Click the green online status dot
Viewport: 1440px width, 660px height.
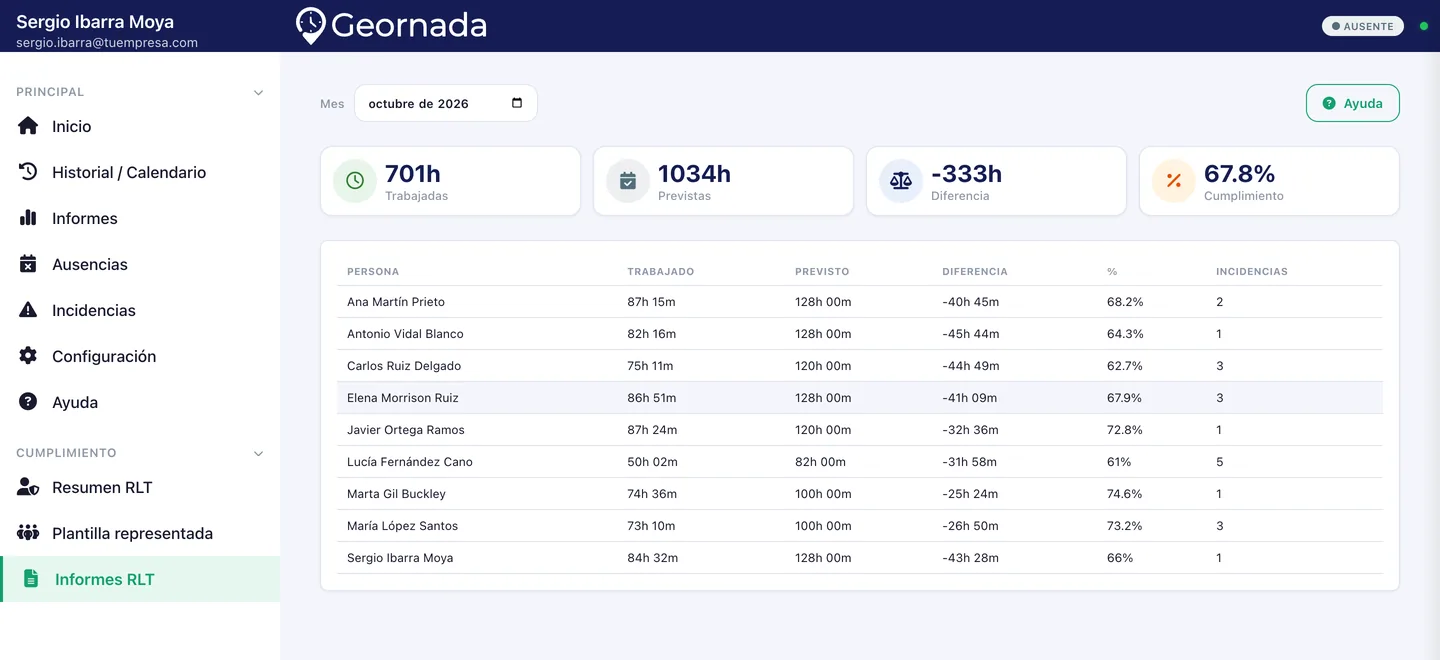[1424, 26]
